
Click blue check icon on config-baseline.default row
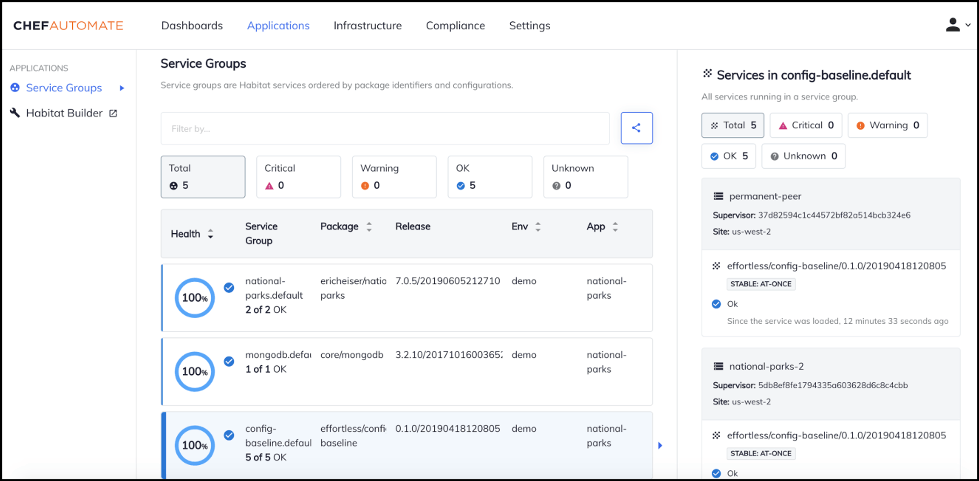(229, 435)
